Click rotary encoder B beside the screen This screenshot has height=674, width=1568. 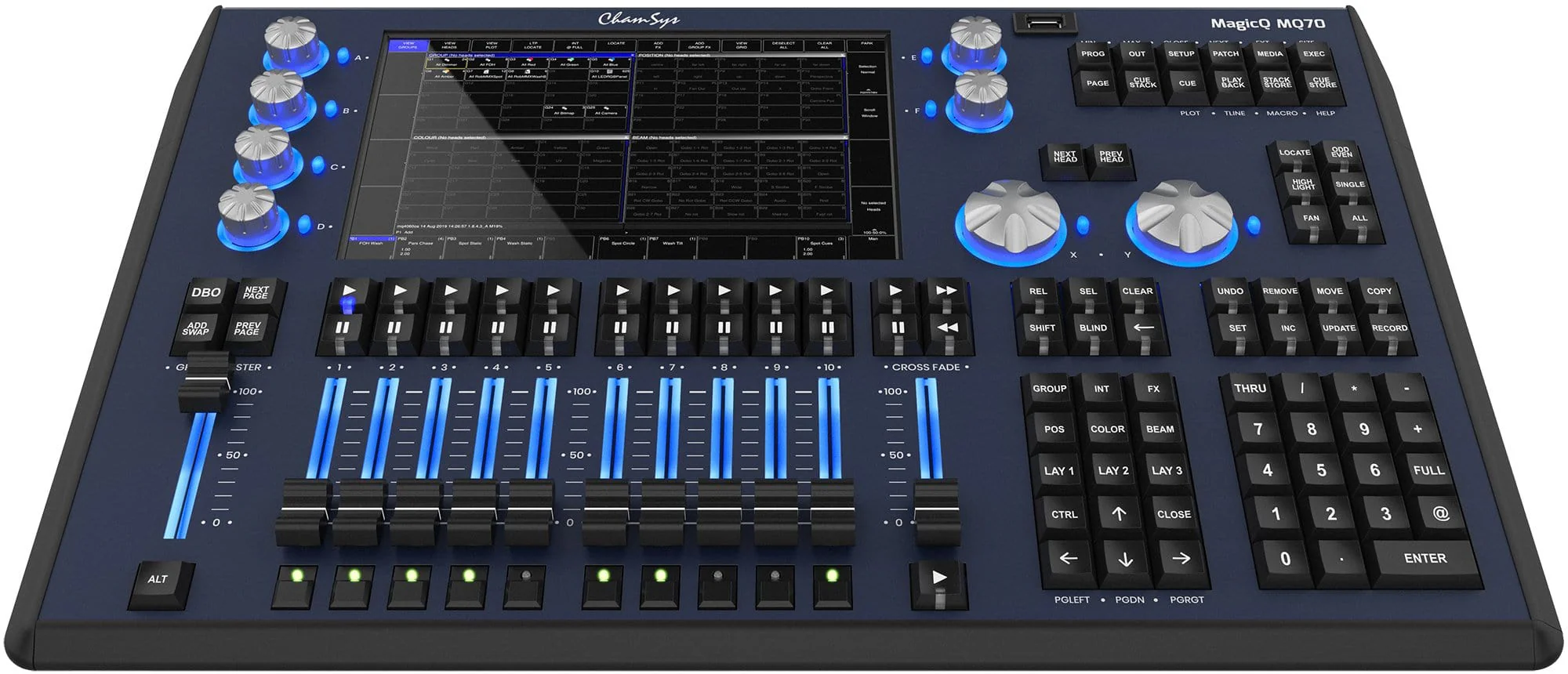(277, 98)
